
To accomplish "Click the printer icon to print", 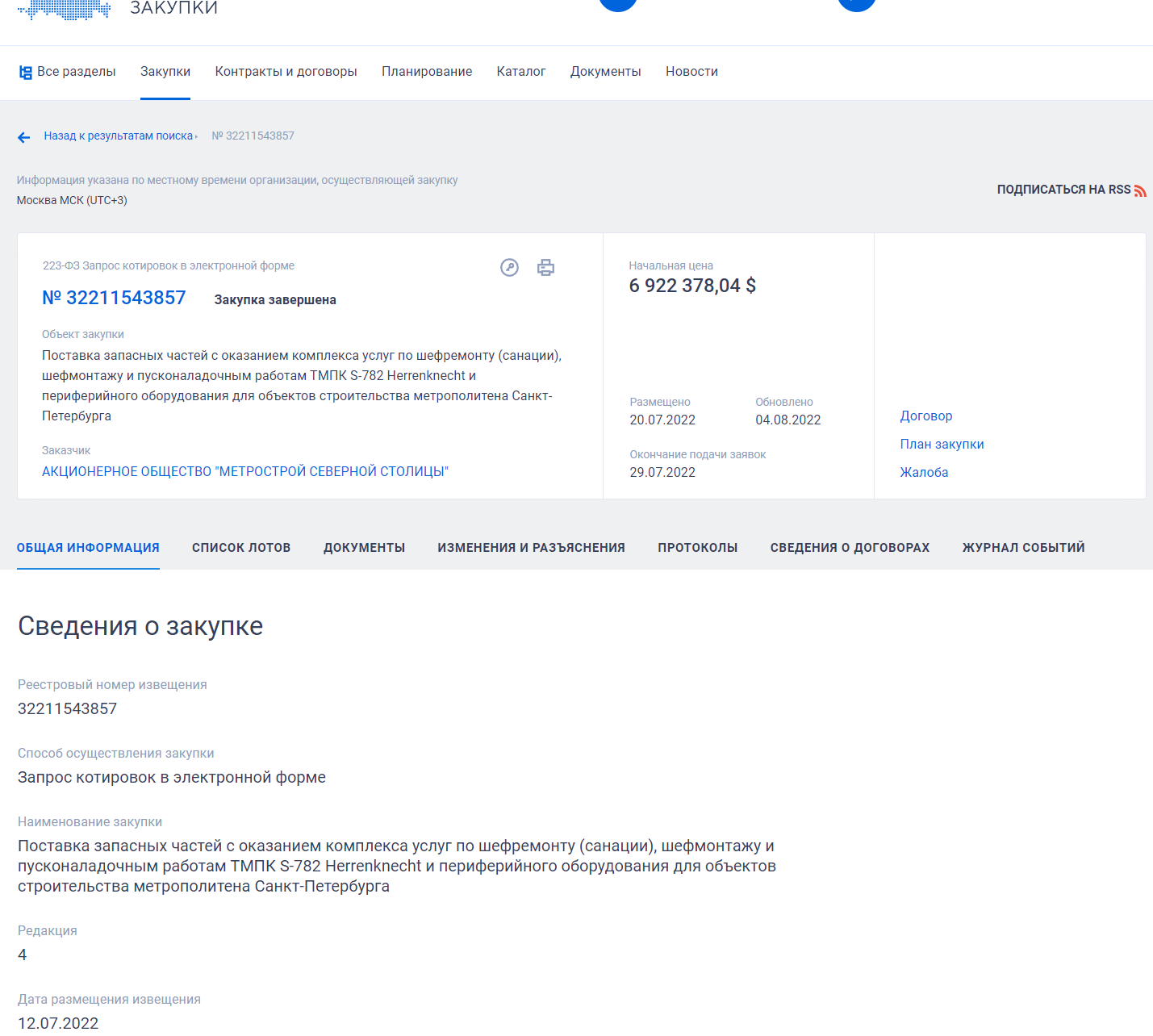I will tap(546, 268).
